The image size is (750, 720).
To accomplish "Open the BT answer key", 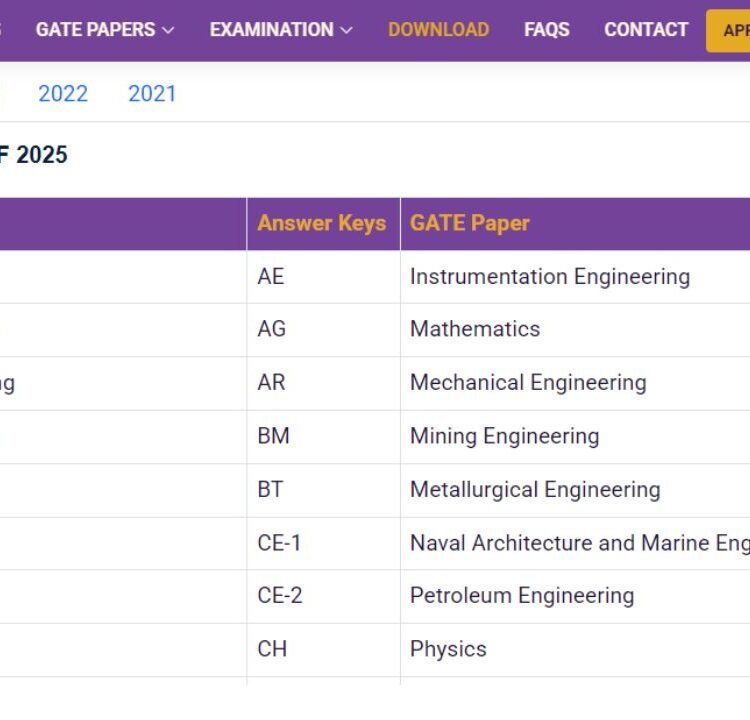I will point(270,489).
